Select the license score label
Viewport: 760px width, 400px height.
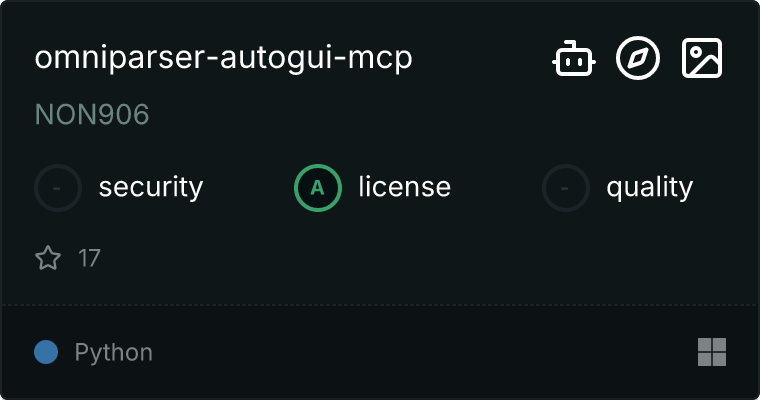click(405, 188)
